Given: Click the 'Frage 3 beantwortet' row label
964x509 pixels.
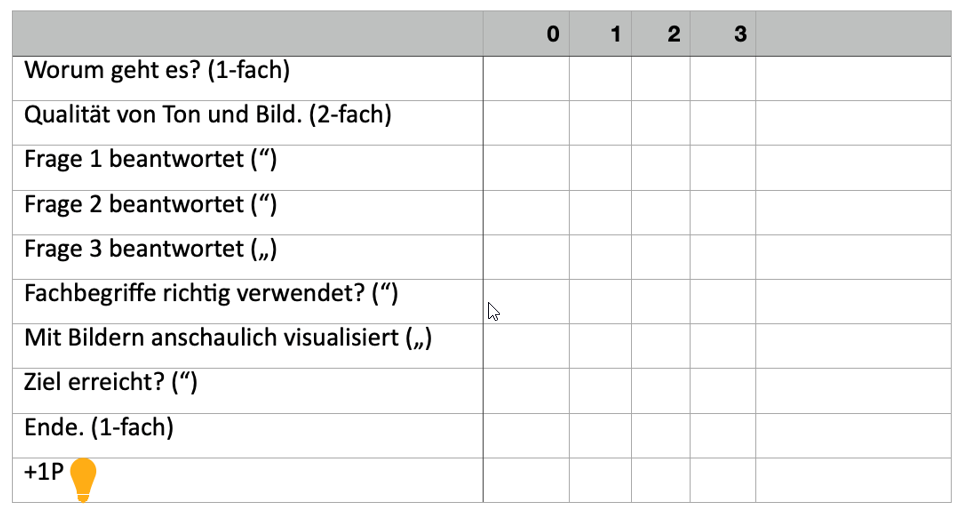Looking at the screenshot, I should coord(150,249).
